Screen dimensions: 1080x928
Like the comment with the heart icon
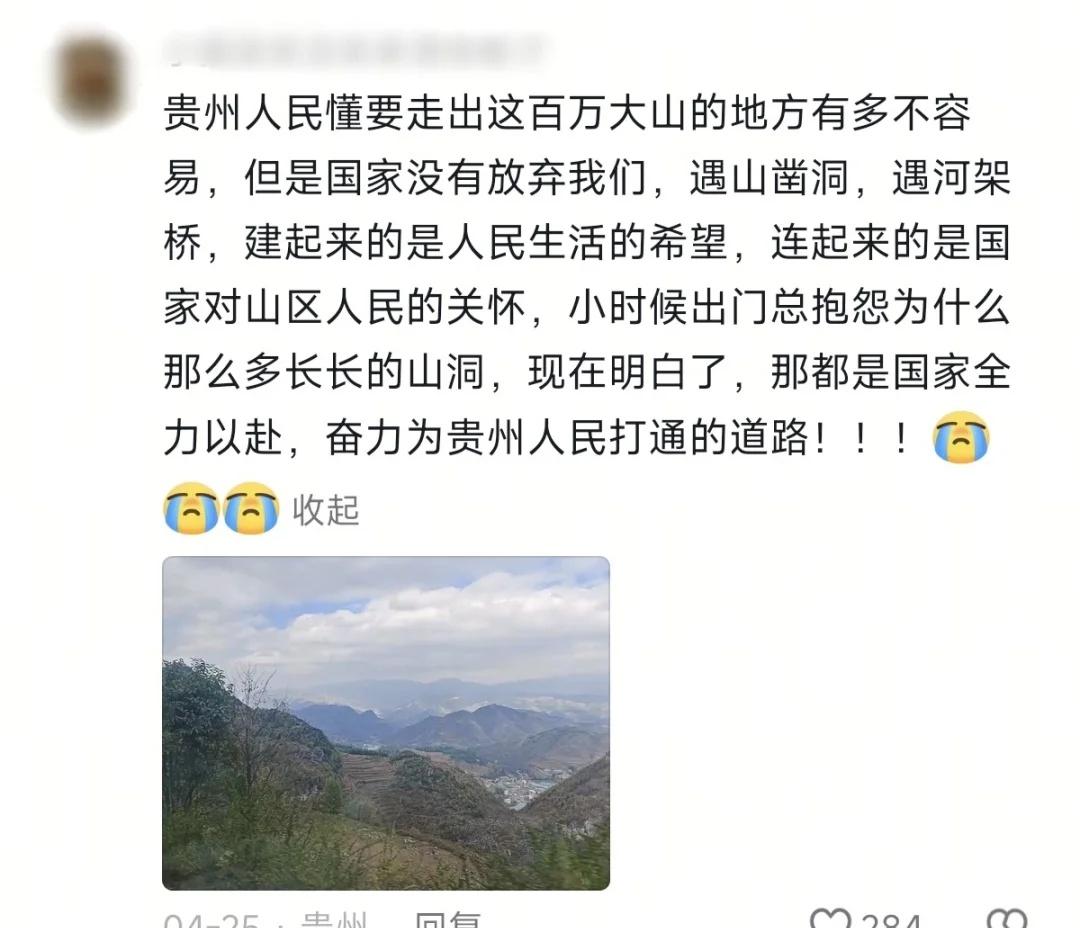click(830, 920)
